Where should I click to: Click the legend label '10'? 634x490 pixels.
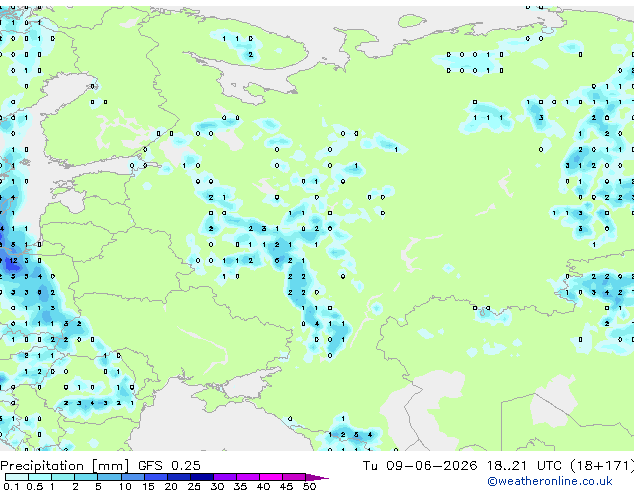coord(125,486)
